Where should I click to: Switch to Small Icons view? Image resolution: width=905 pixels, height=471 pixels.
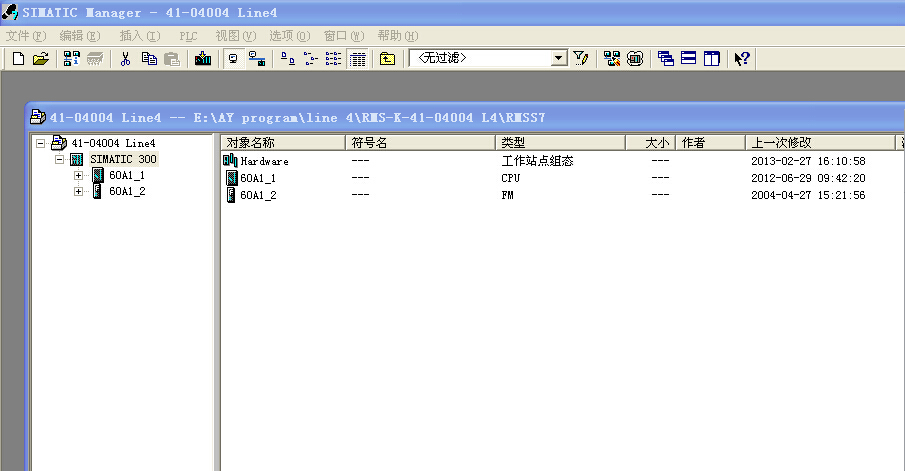coord(311,58)
